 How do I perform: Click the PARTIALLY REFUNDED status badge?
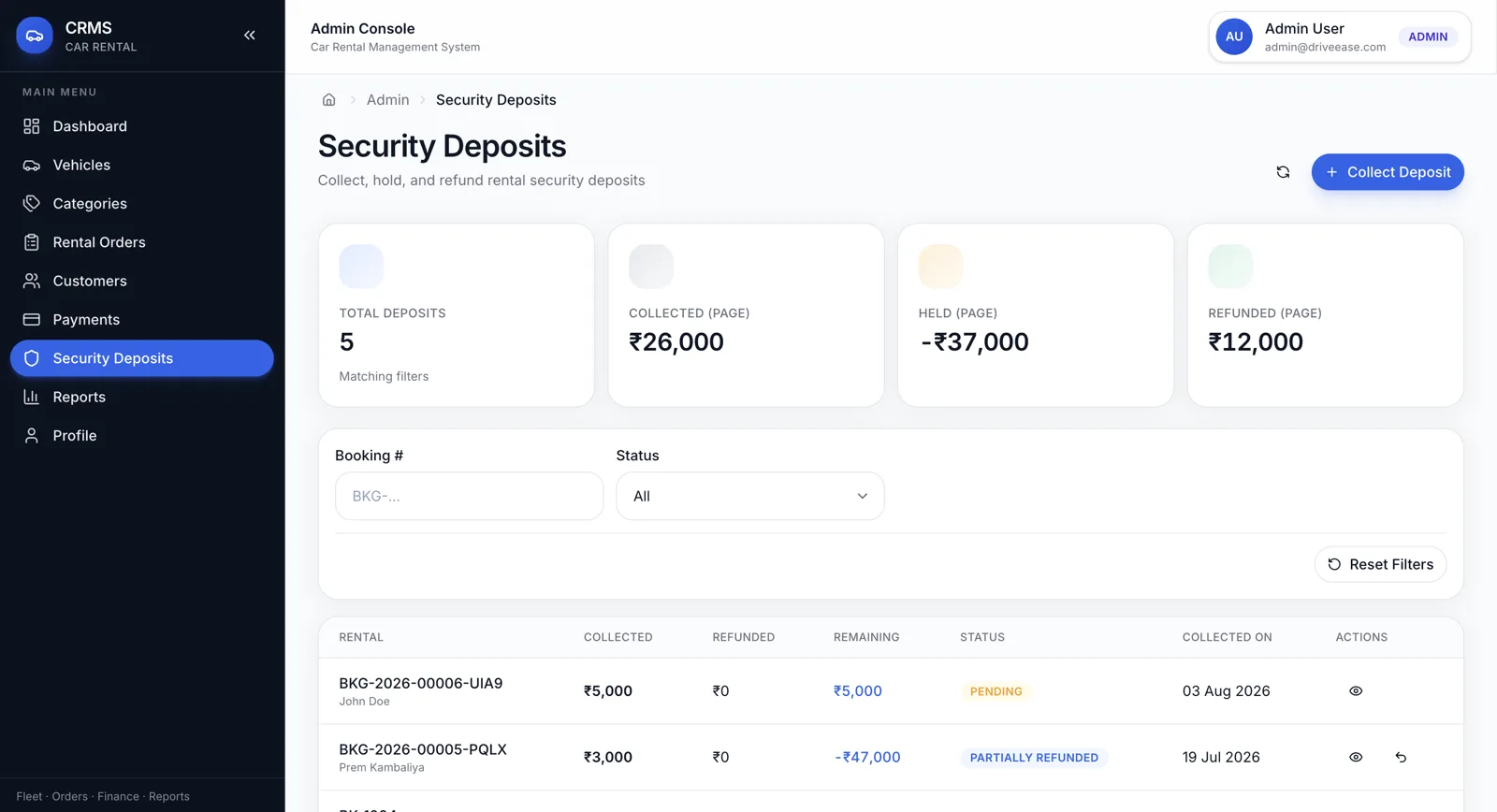1034,758
